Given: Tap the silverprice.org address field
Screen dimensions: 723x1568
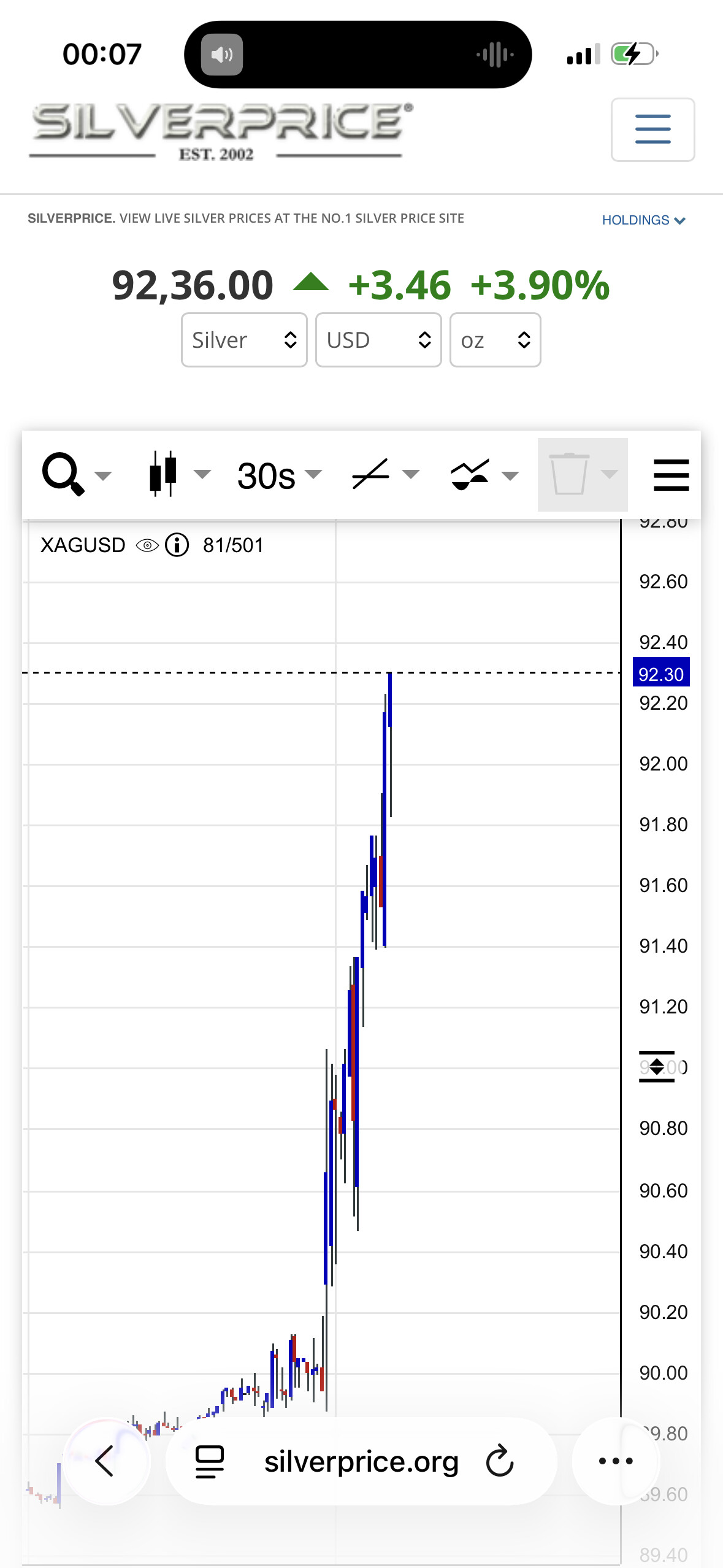Looking at the screenshot, I should click(361, 1461).
